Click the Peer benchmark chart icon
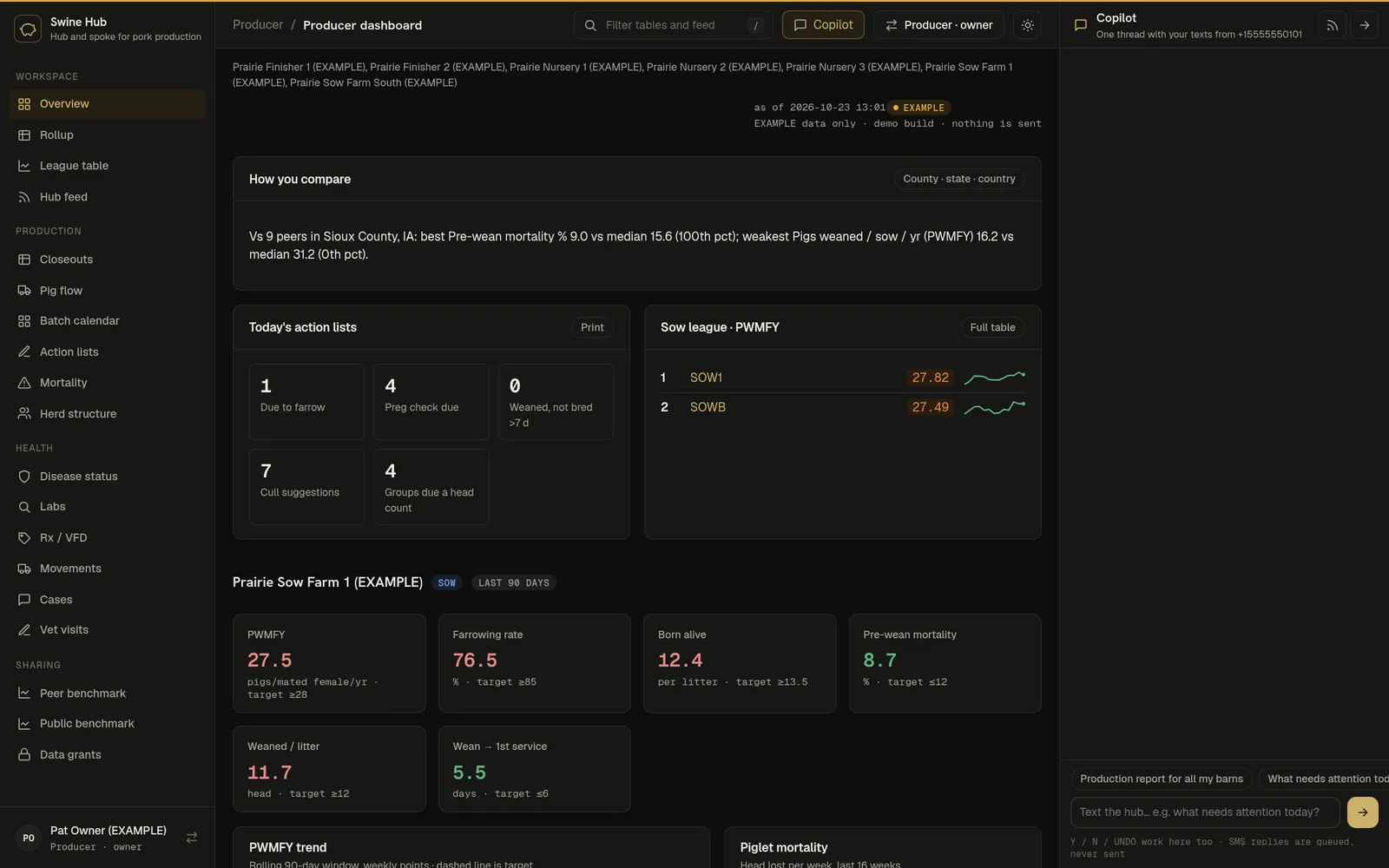The height and width of the screenshot is (868, 1389). 24,694
